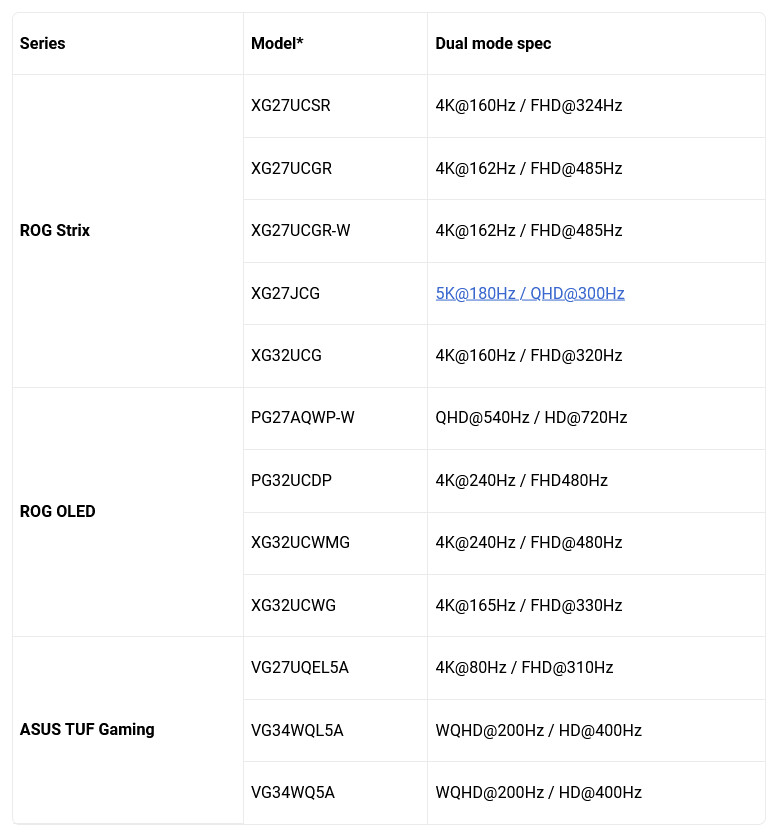Screen dimensions: 778x838
Task: Click model XG27UCGR-W
Action: pyautogui.click(x=301, y=231)
